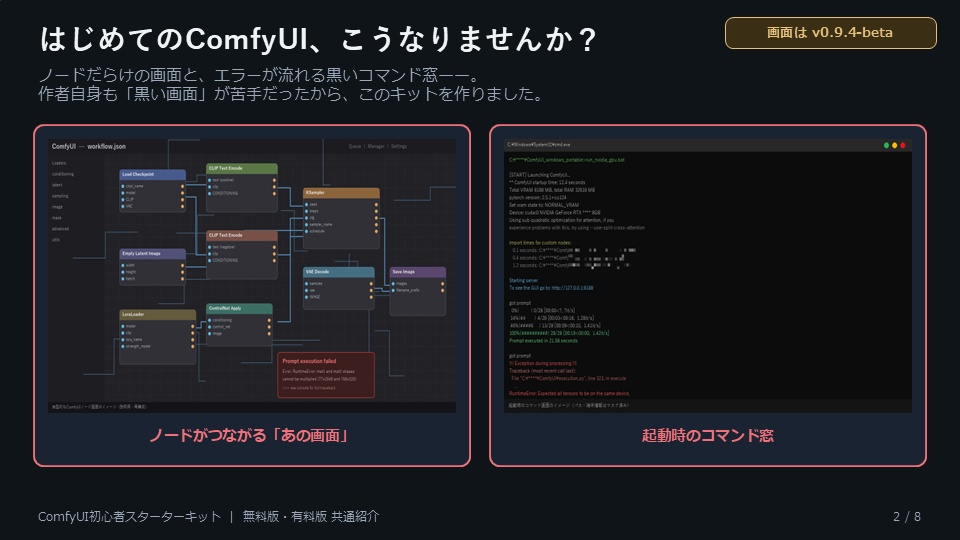Image resolution: width=960 pixels, height=540 pixels.
Task: Click the Prompt executed in seconds line
Action: point(543,340)
